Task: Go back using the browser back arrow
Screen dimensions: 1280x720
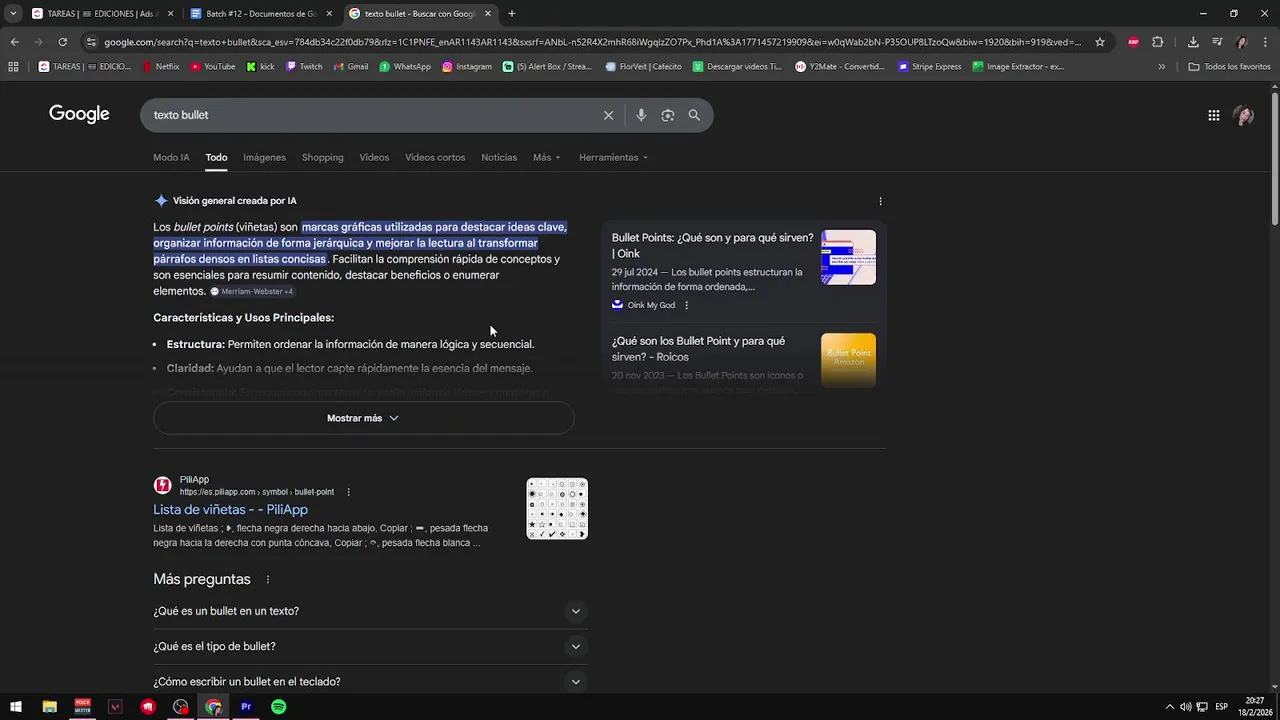Action: pyautogui.click(x=14, y=42)
